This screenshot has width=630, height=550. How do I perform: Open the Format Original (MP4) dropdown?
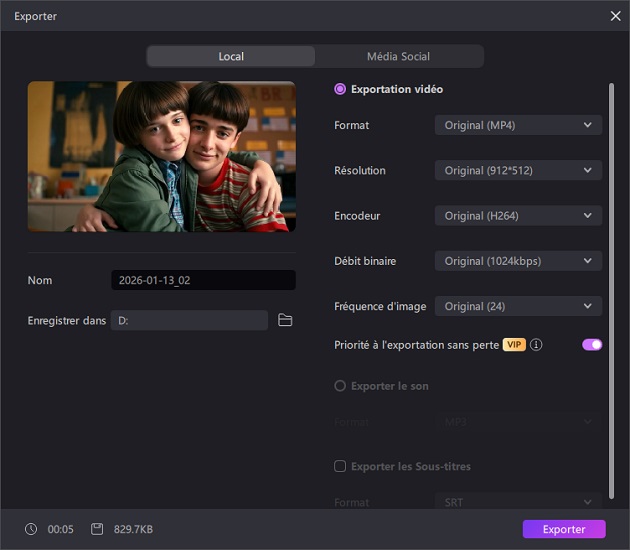point(518,125)
